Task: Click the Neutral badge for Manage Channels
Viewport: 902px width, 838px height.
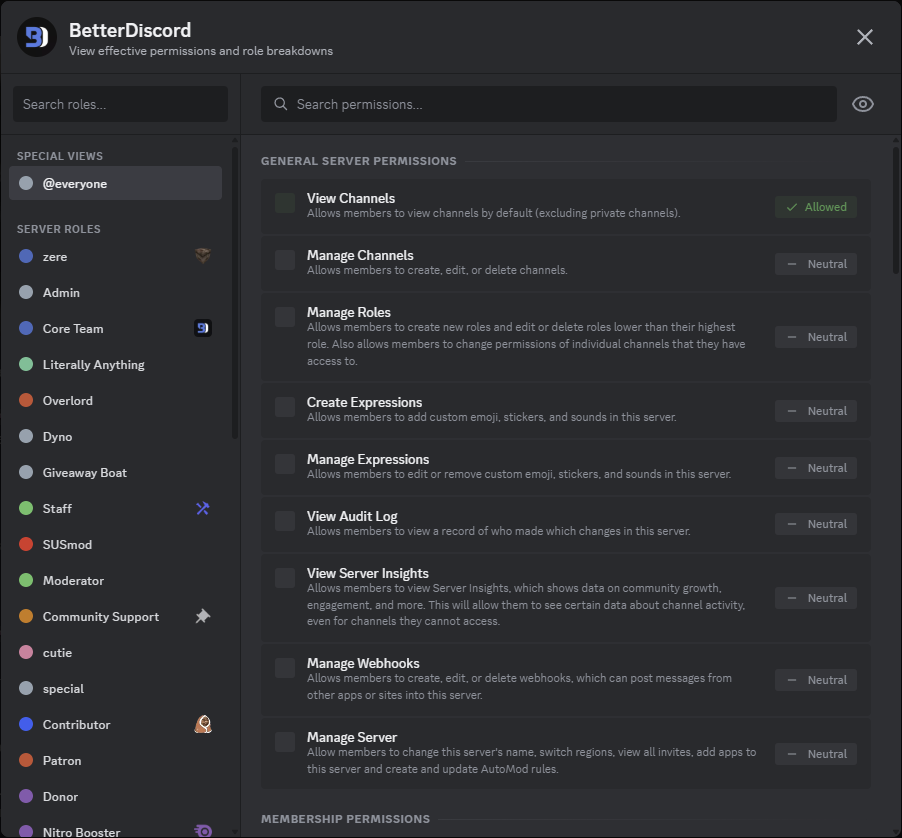Action: coord(816,264)
